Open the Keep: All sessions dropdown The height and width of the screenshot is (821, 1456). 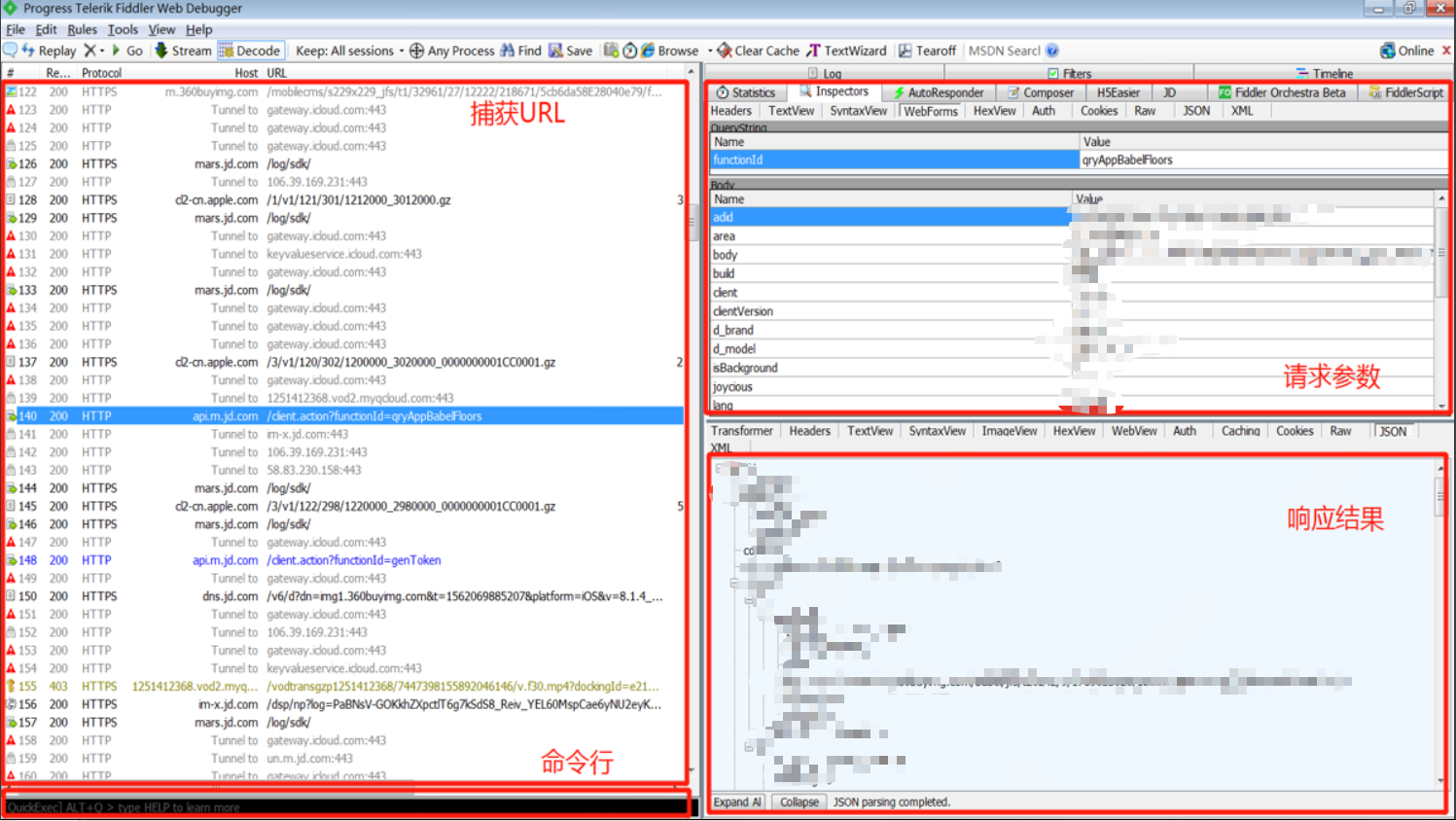coord(350,51)
